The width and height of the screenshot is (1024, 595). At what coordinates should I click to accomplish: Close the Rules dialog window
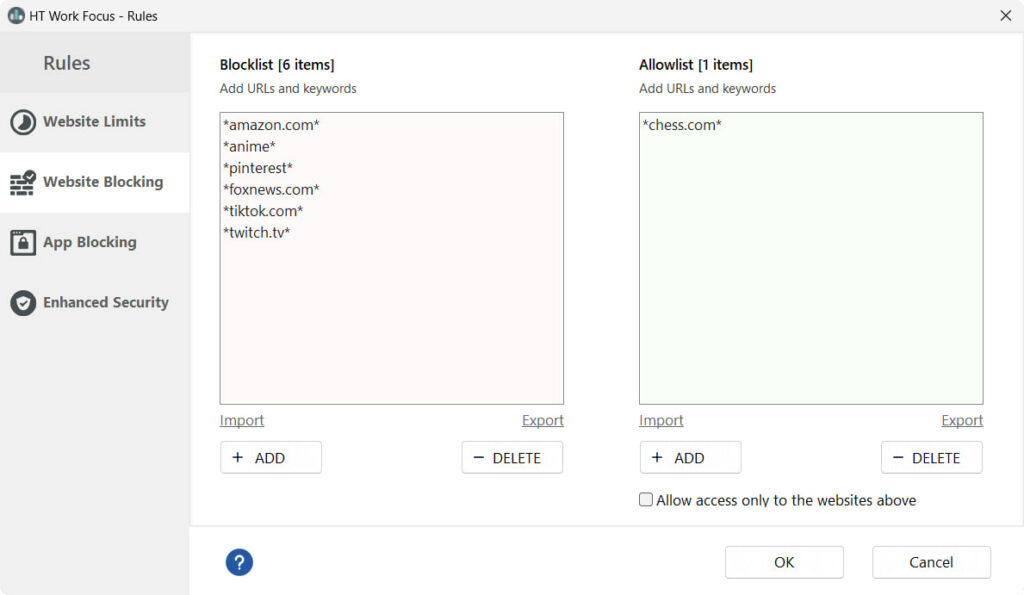tap(1006, 16)
